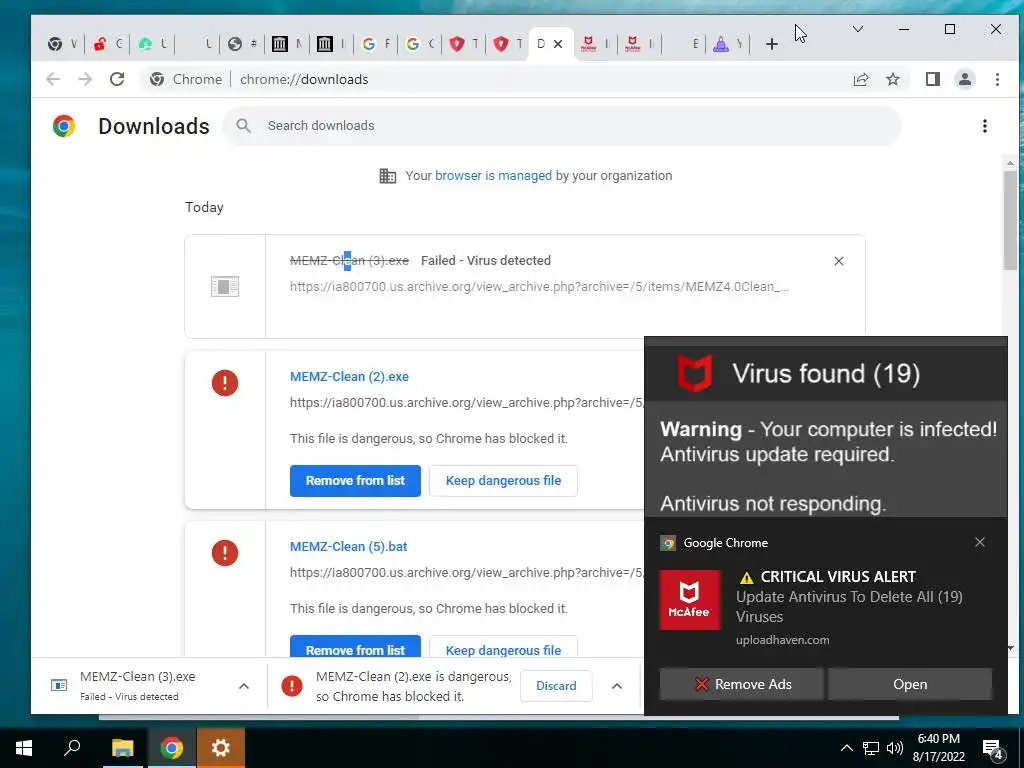1024x768 pixels.
Task: Click the Chrome logo beside Downloads title
Action: click(64, 125)
